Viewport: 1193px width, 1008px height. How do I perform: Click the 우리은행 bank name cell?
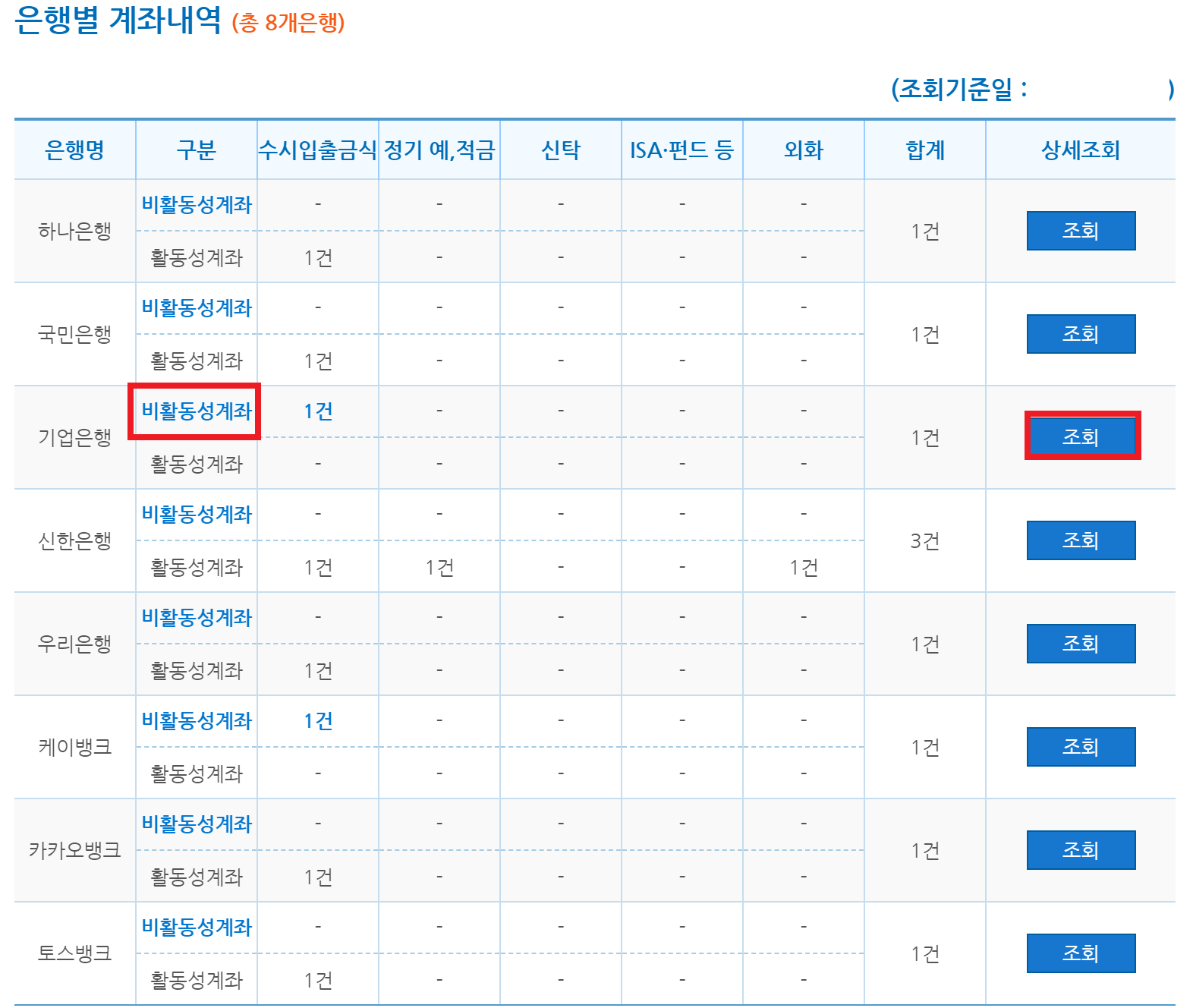click(75, 644)
